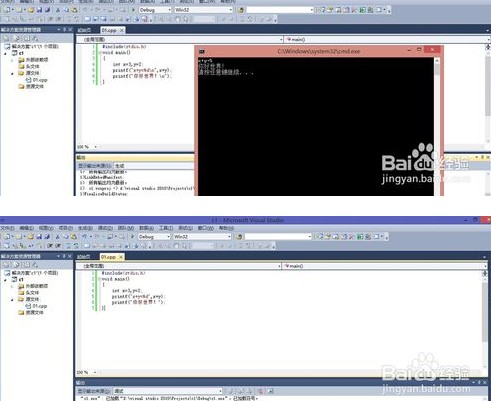This screenshot has width=491, height=401.
Task: Open the 帮助 menu in the menu bar
Action: 226,228
